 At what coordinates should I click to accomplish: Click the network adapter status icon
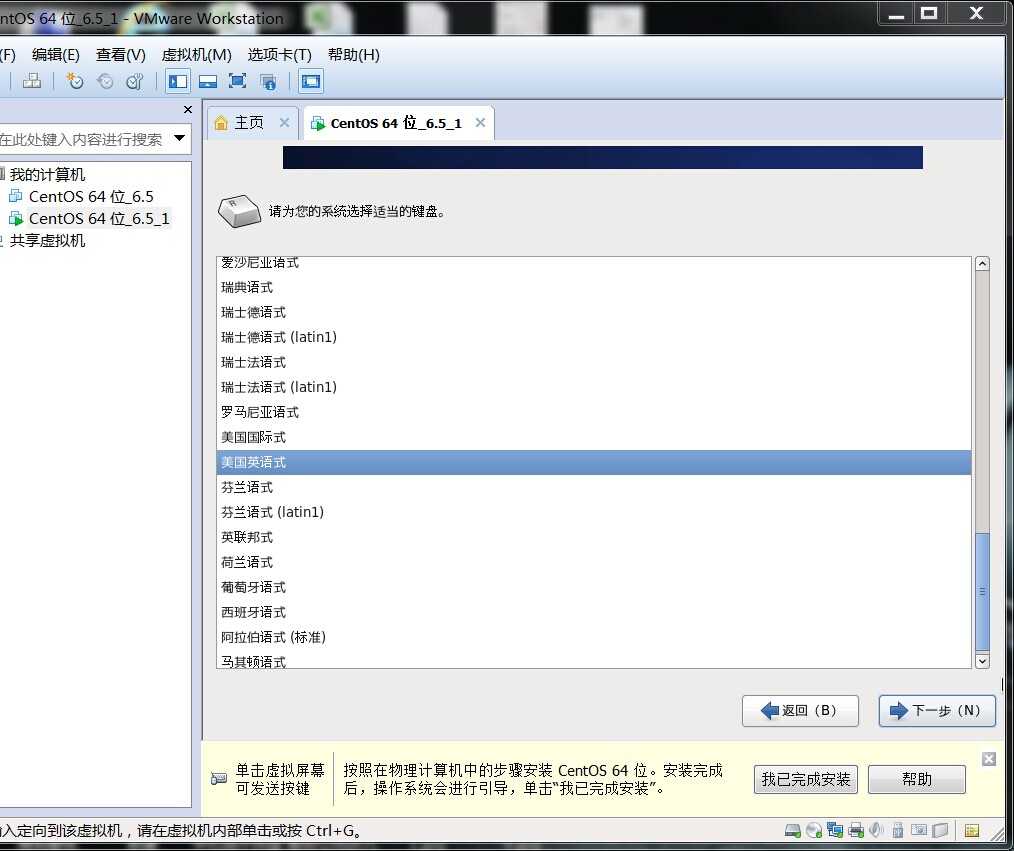[835, 830]
